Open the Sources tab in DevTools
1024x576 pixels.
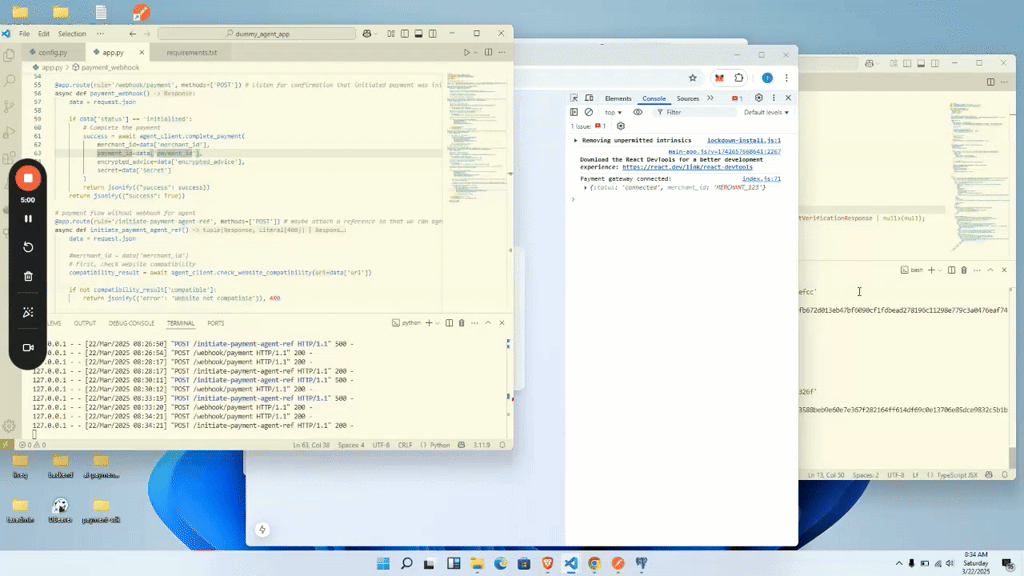(x=687, y=98)
